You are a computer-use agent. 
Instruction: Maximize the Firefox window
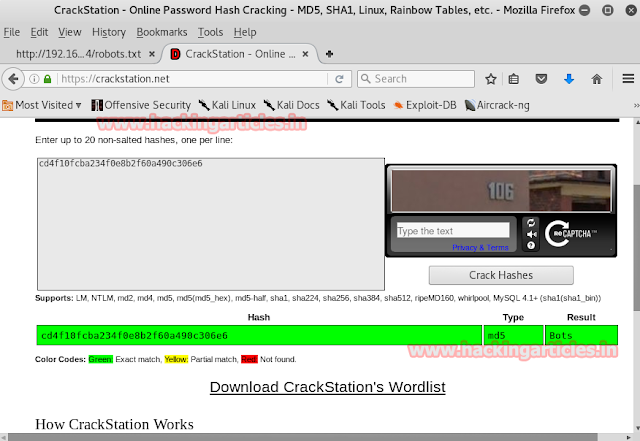click(608, 10)
